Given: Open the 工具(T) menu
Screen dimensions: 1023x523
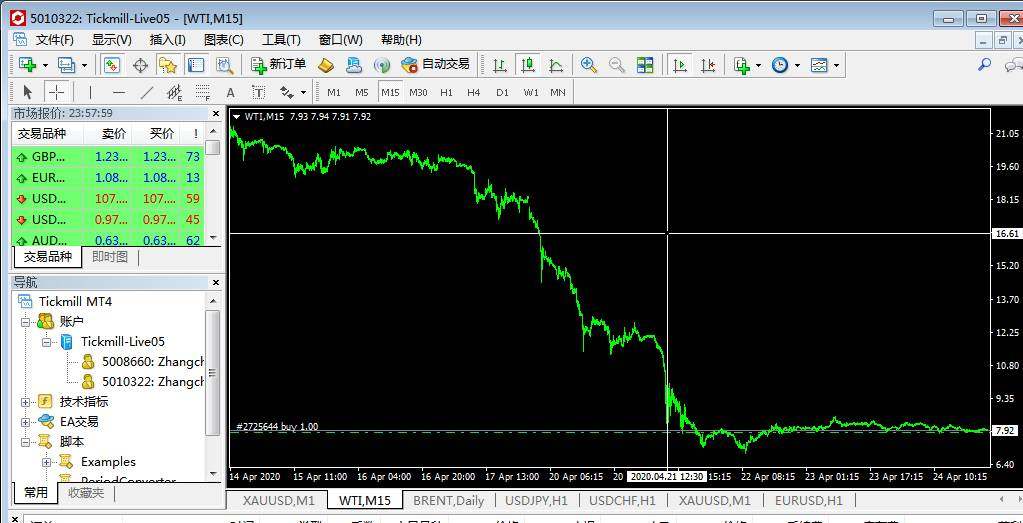Looking at the screenshot, I should click(x=281, y=40).
